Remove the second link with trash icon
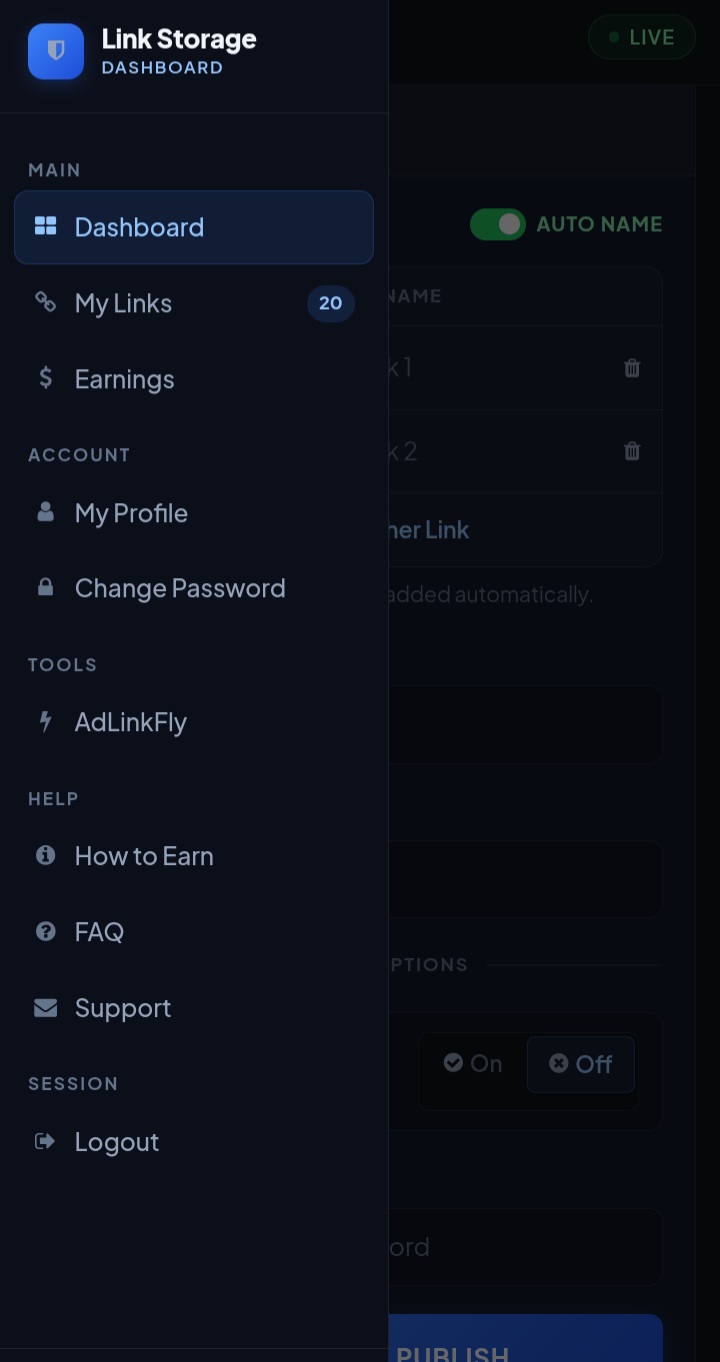This screenshot has width=720, height=1362. pyautogui.click(x=632, y=451)
